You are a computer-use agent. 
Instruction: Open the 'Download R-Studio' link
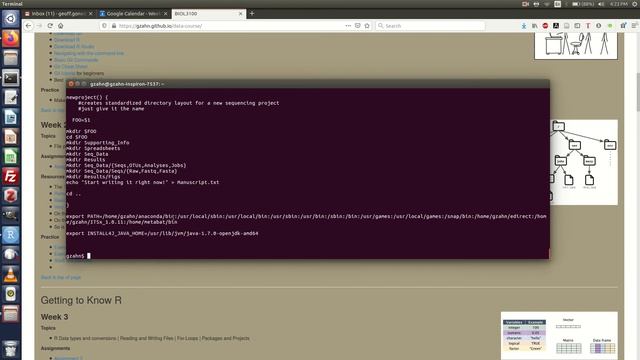click(74, 47)
